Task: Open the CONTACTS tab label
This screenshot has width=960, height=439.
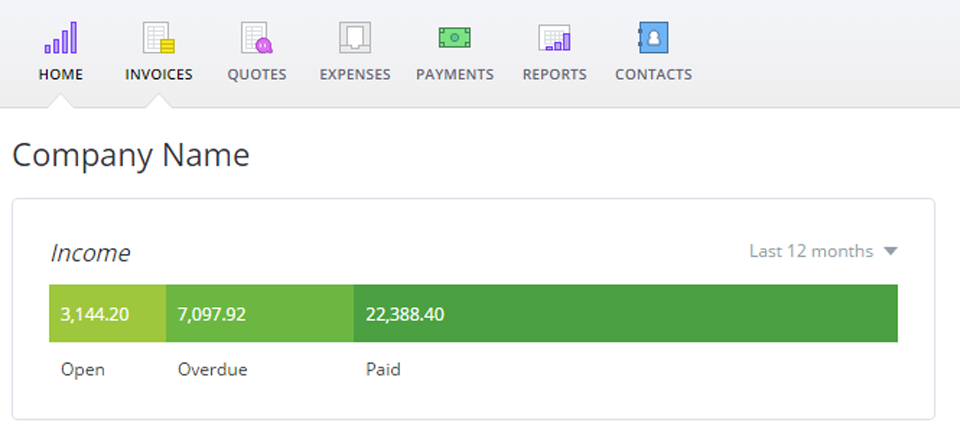Action: [x=654, y=75]
